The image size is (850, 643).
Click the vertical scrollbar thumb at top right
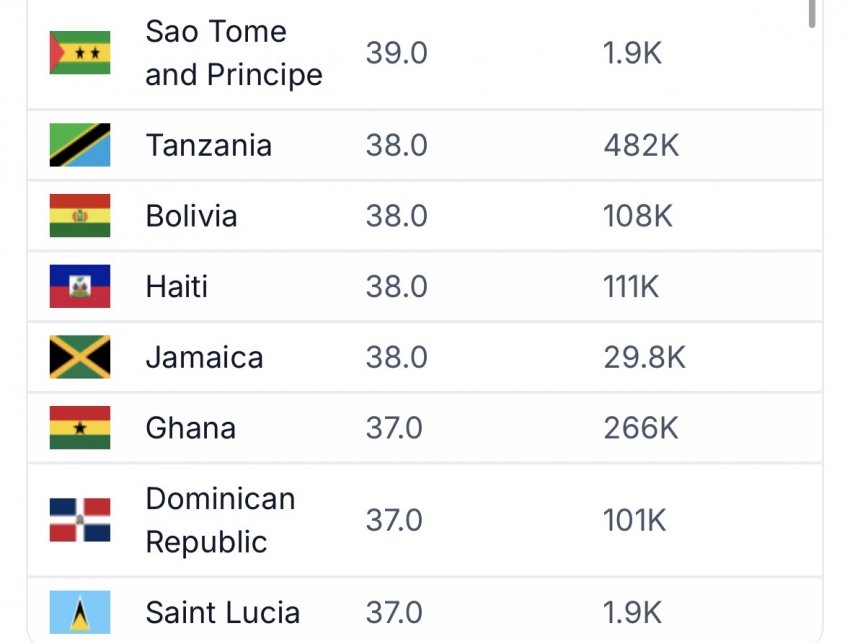[812, 13]
